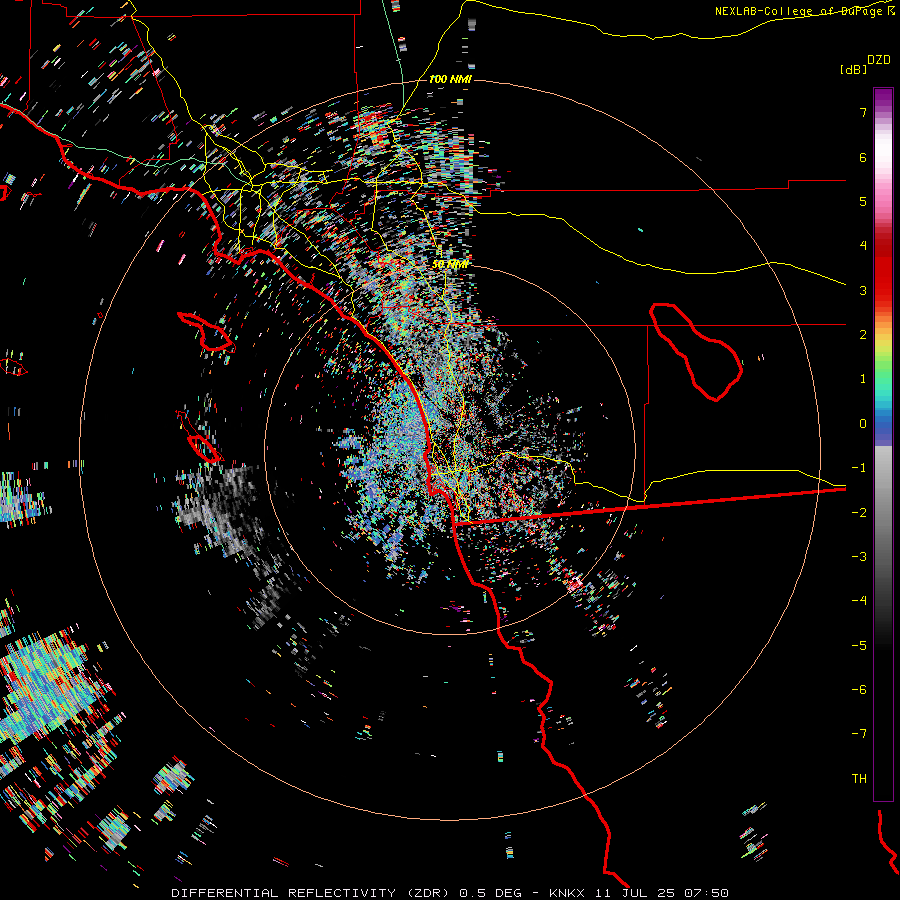The image size is (900, 900).
Task: Click the positive "2" dB scale label
Action: pyautogui.click(x=863, y=335)
